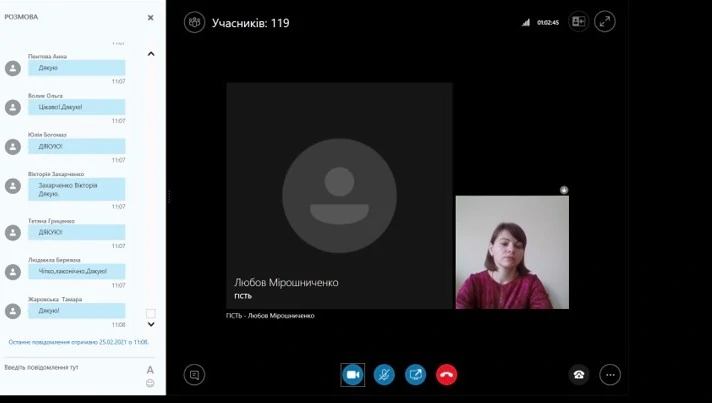712x403 pixels.
Task: Click the message input field
Action: [70, 368]
